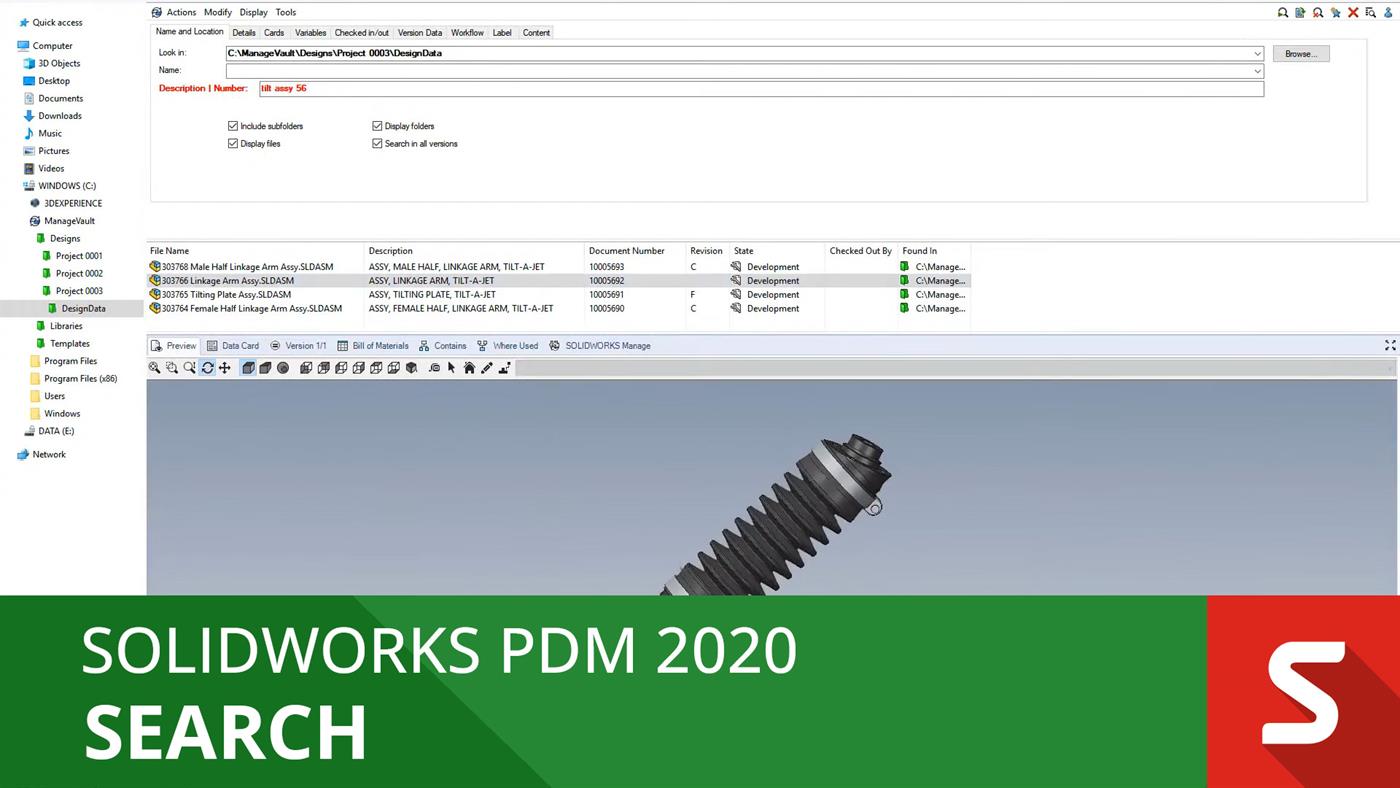
Task: Click the Home view icon in preview toolbar
Action: click(469, 368)
